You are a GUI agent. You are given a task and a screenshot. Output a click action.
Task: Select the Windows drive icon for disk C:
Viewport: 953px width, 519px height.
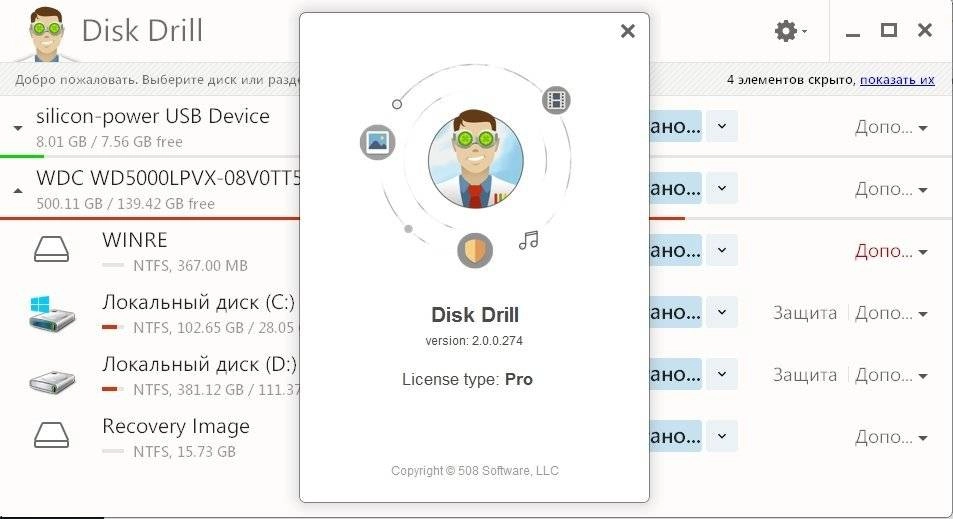pyautogui.click(x=52, y=312)
